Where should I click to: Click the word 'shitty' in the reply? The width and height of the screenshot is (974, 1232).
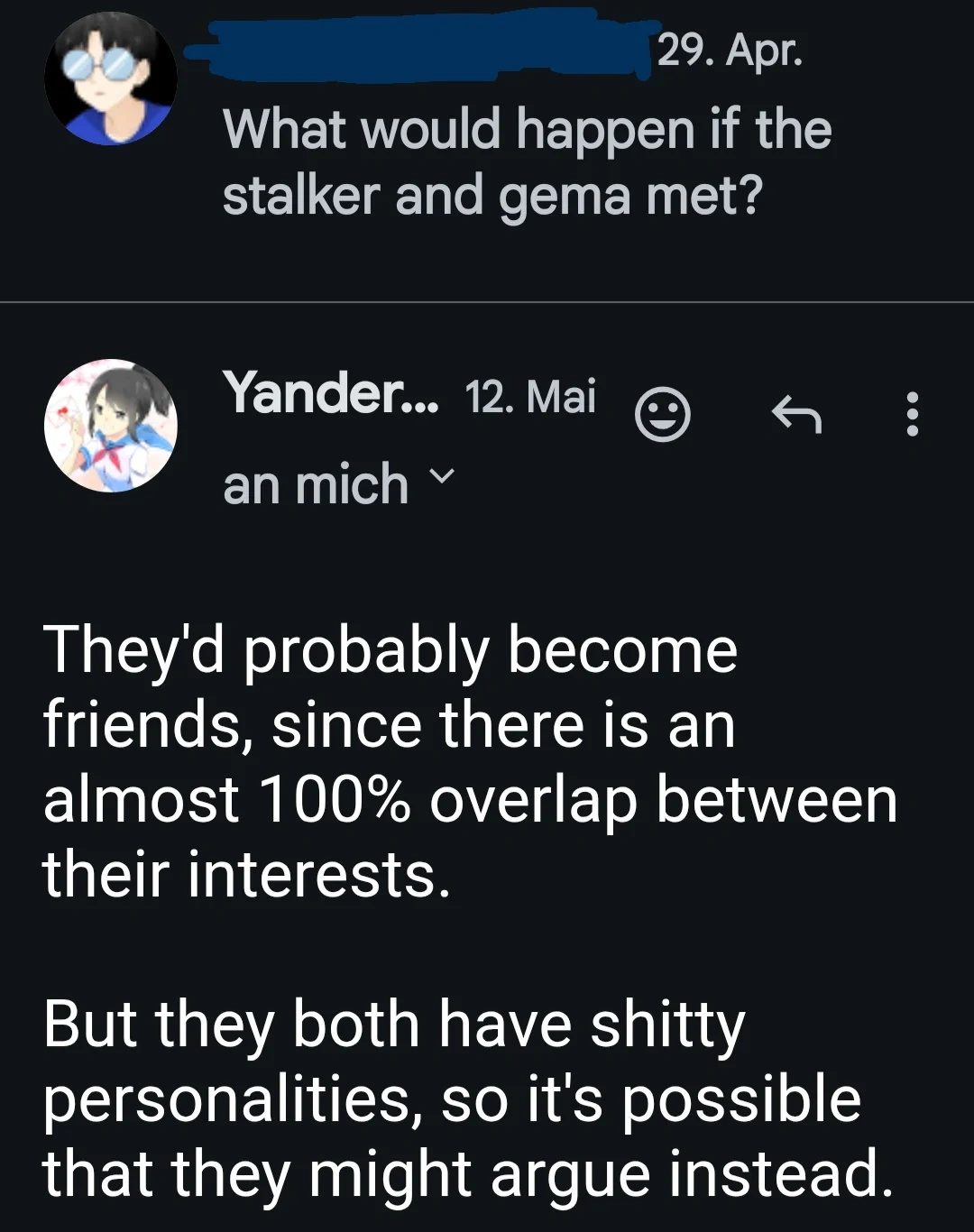667,1025
